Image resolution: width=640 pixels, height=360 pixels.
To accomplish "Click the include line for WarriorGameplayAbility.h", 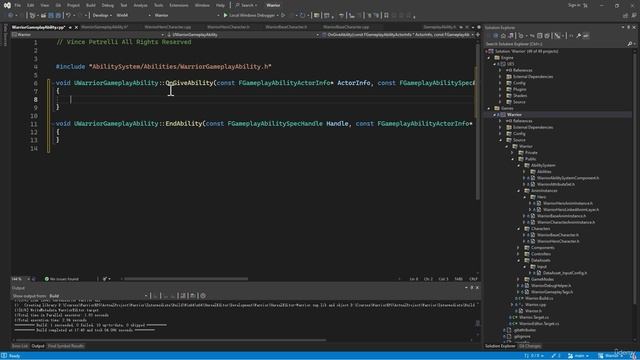I will 164,67.
